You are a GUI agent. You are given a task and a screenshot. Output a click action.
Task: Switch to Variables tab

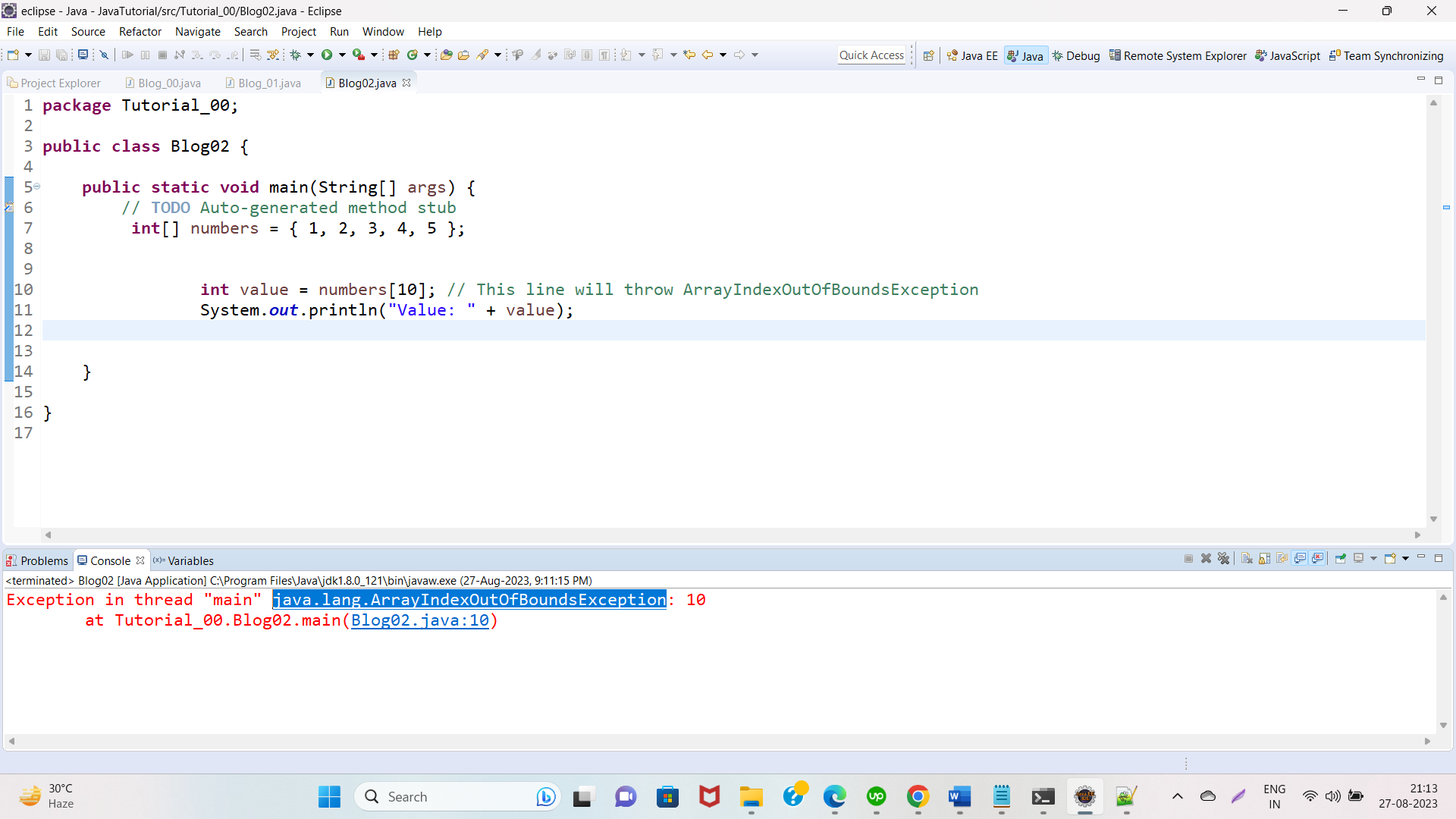[184, 560]
